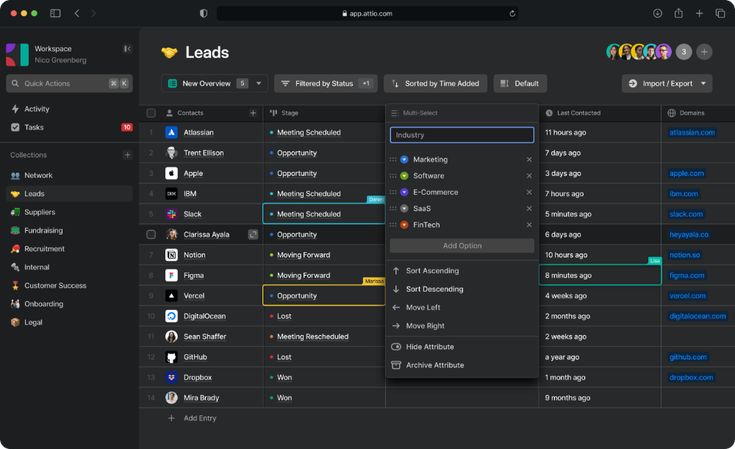Screen dimensions: 735x449
Task: Show the tab overview icon in Safari
Action: click(x=720, y=13)
